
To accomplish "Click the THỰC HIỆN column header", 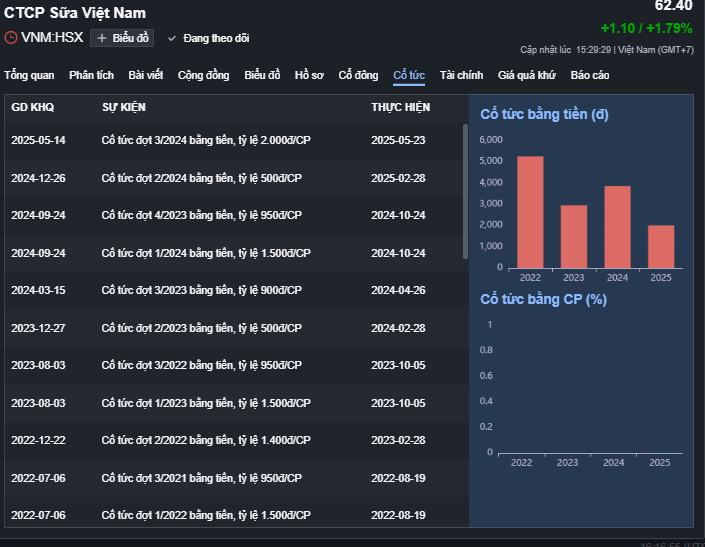I will coord(401,107).
